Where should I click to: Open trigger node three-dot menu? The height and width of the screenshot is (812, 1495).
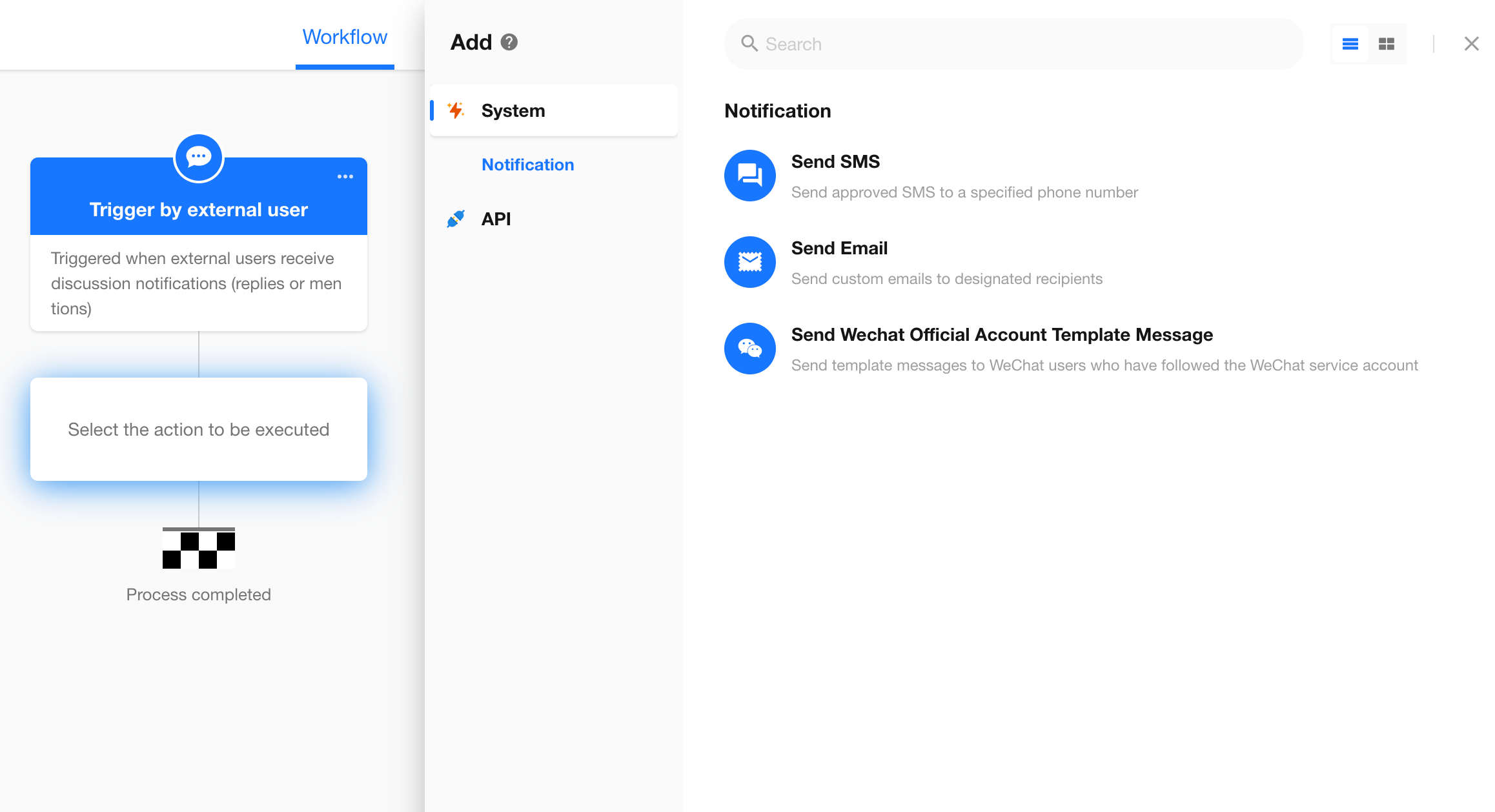pyautogui.click(x=345, y=177)
